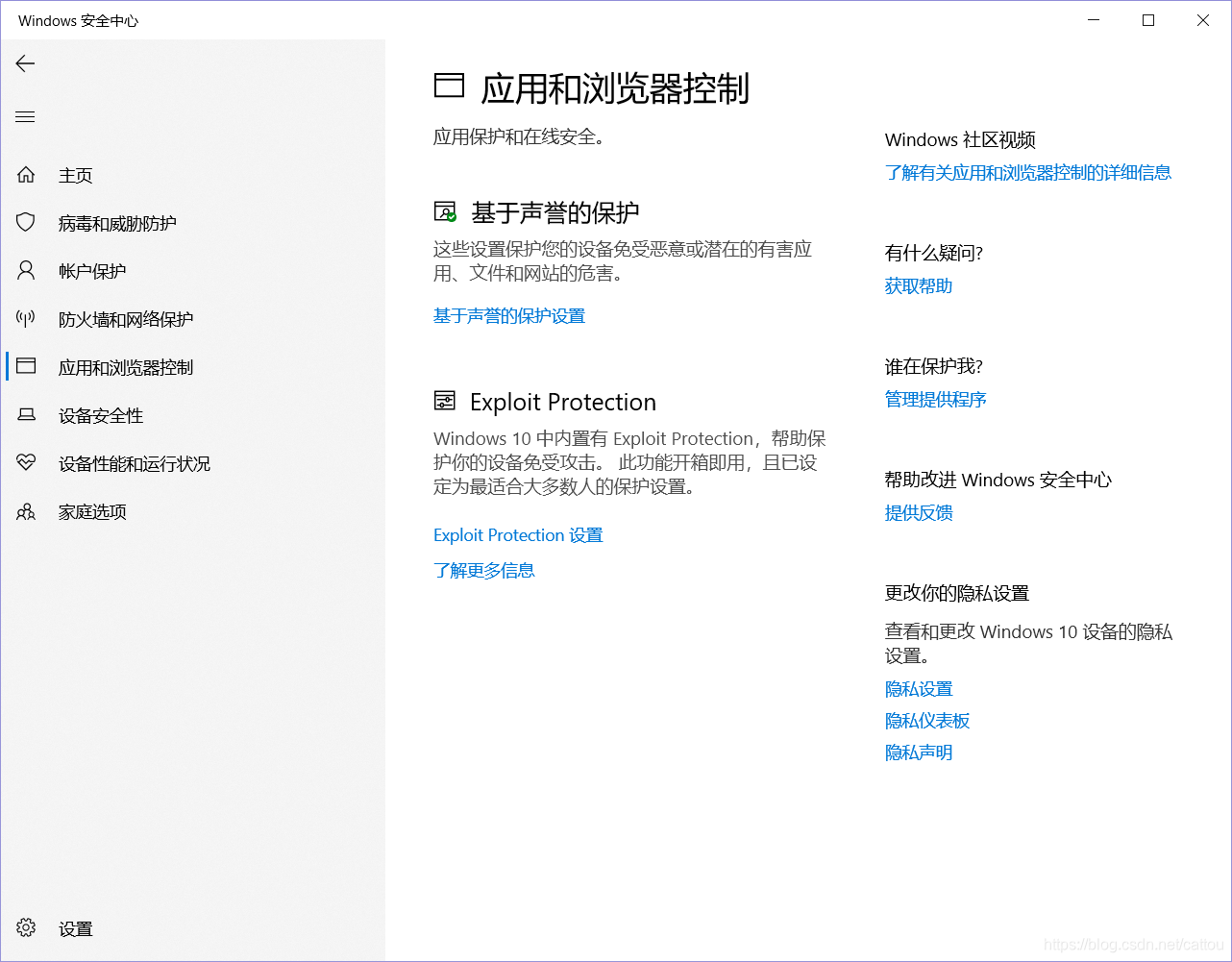1232x962 pixels.
Task: Open 基于声誉的保护设置 link
Action: point(509,315)
